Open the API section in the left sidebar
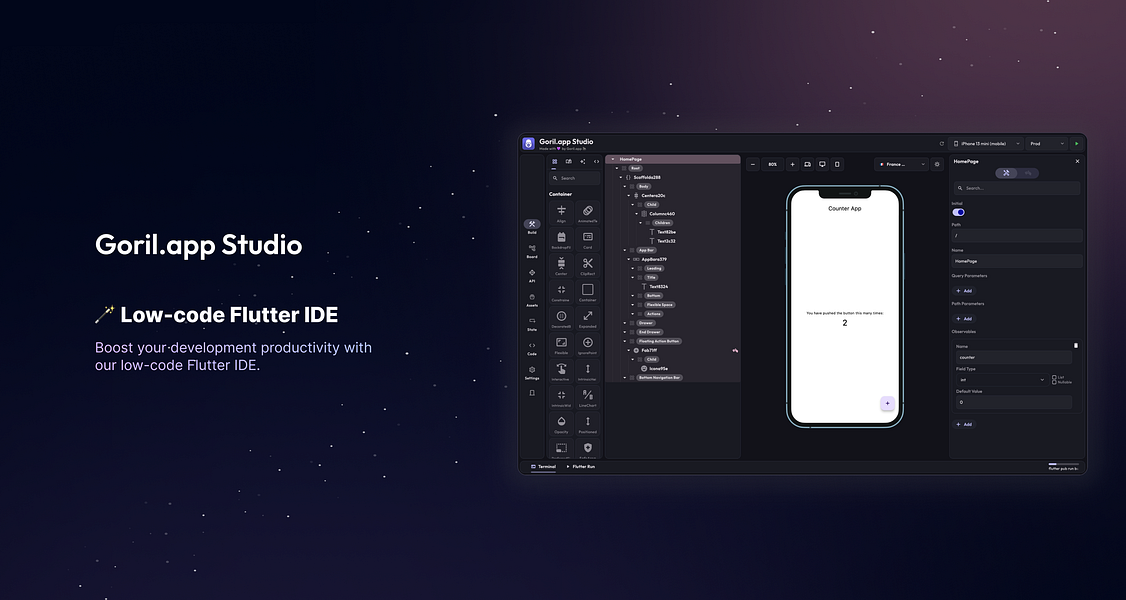Image resolution: width=1126 pixels, height=600 pixels. [x=532, y=274]
